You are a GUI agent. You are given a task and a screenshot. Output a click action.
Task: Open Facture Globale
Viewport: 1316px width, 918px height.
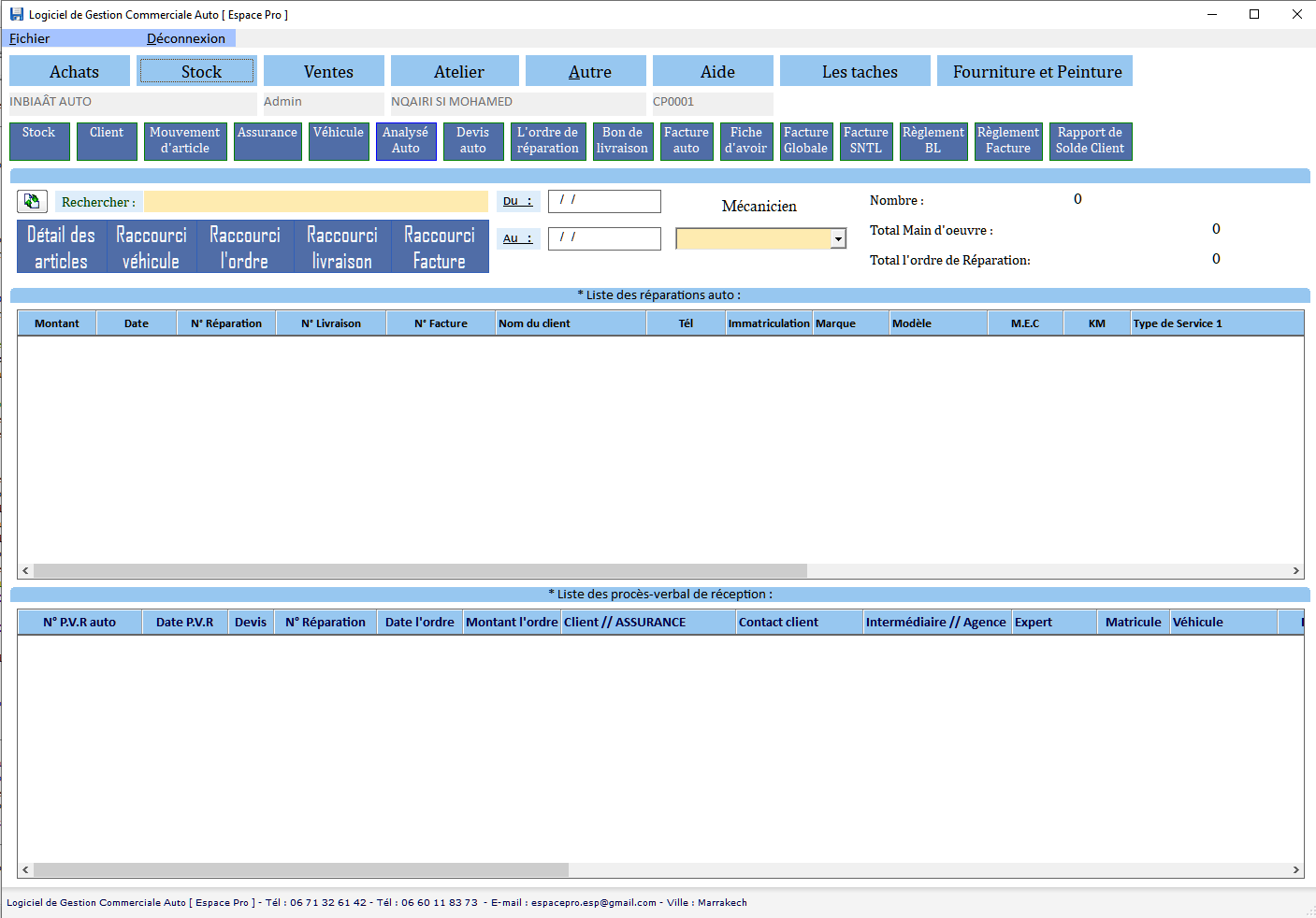click(806, 141)
